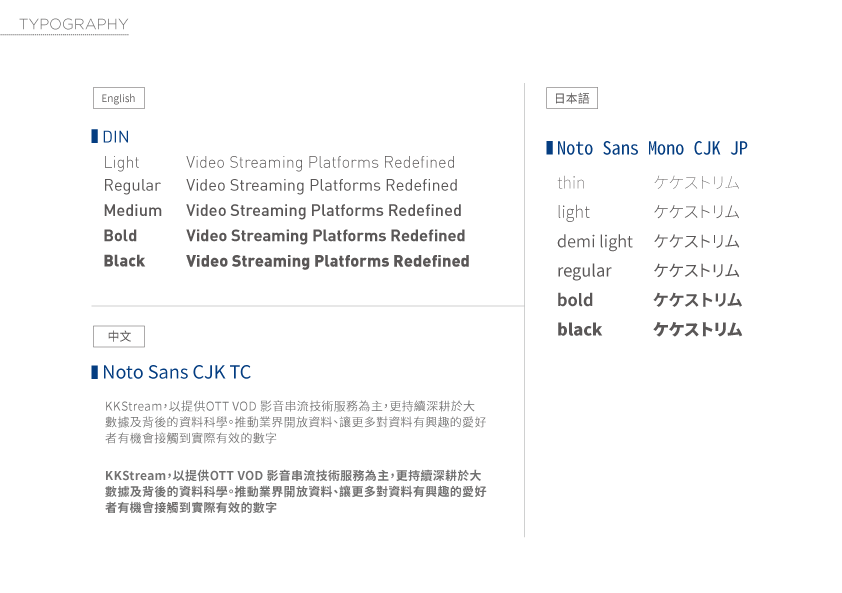Click the 'regular' weight label in Japanese section
Image resolution: width=842 pixels, height=593 pixels.
[584, 271]
